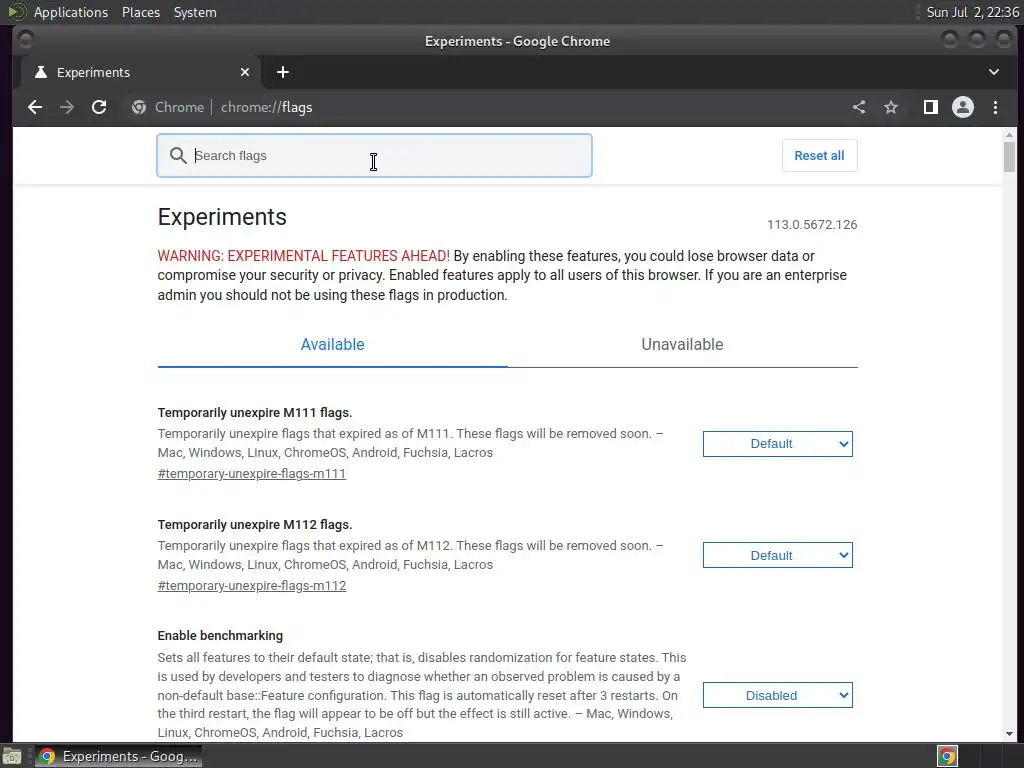1024x768 pixels.
Task: Open the System menu
Action: tap(195, 12)
